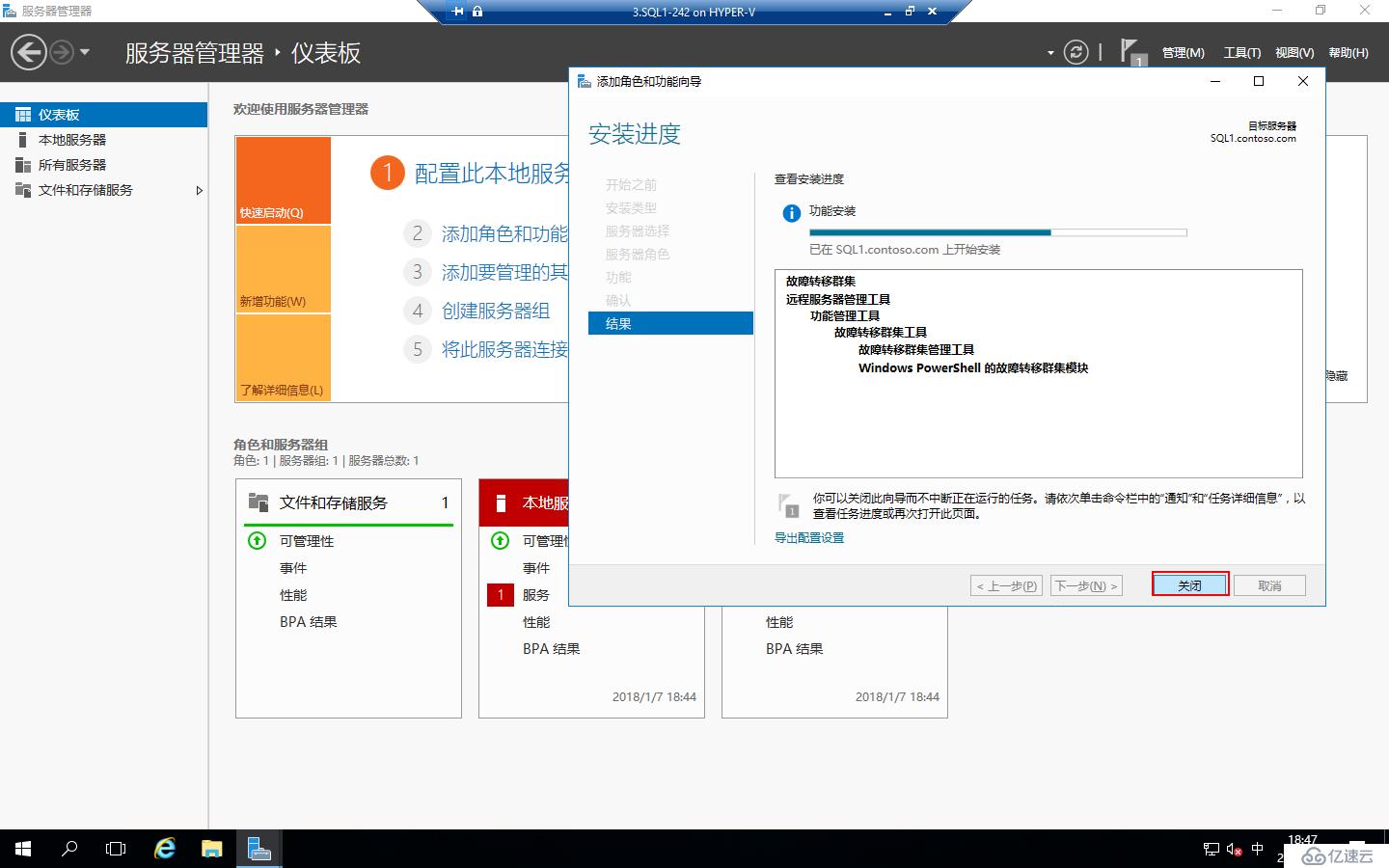1389x868 pixels.
Task: Click step 2 添加角色和功能 link
Action: tap(504, 233)
